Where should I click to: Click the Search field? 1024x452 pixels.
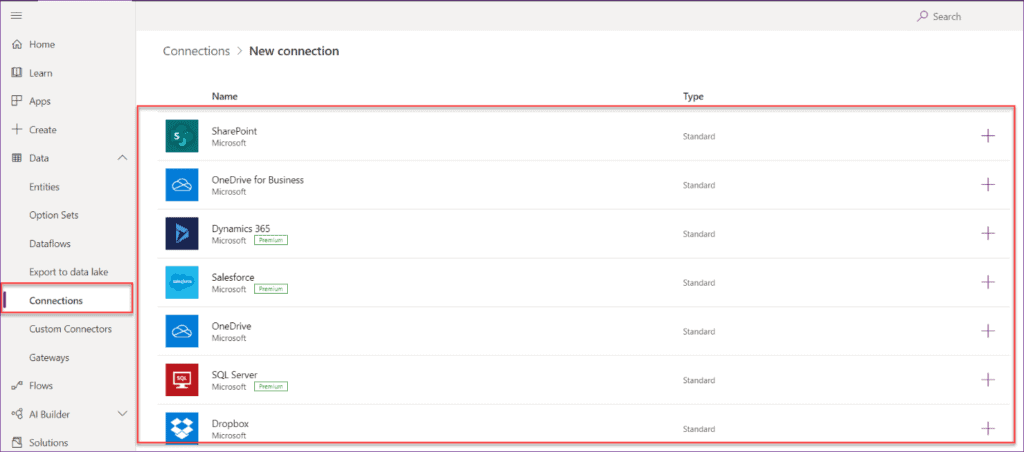click(x=947, y=16)
